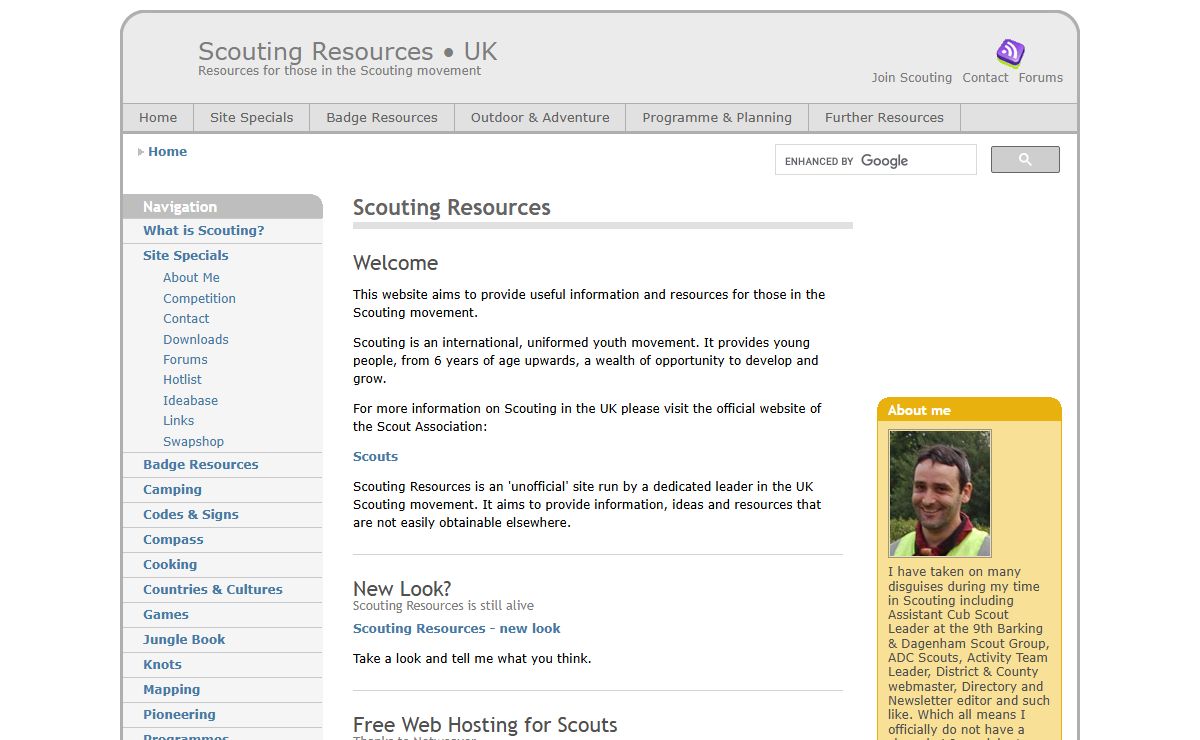Image resolution: width=1200 pixels, height=740 pixels.
Task: Click the Google search magnifier button
Action: coord(1025,160)
